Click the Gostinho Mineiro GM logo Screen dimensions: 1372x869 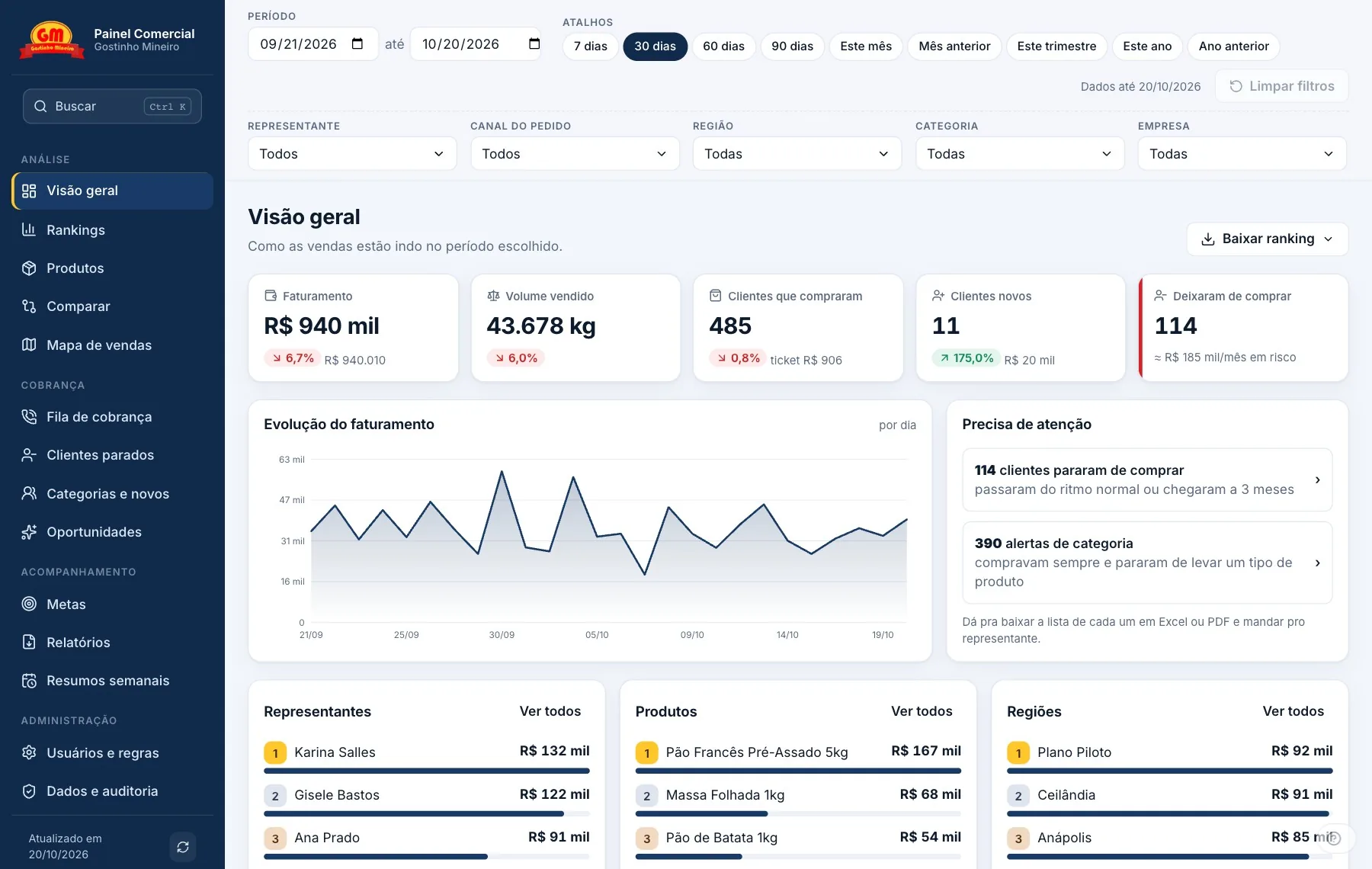click(52, 40)
